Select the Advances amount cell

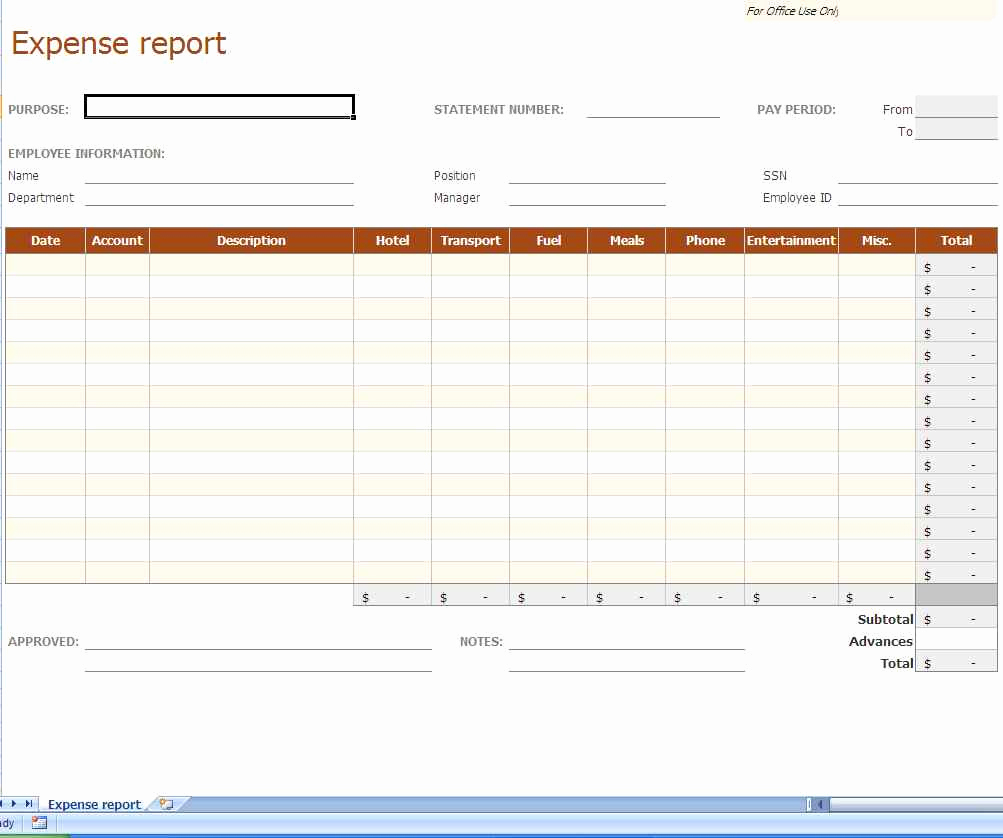tap(955, 640)
